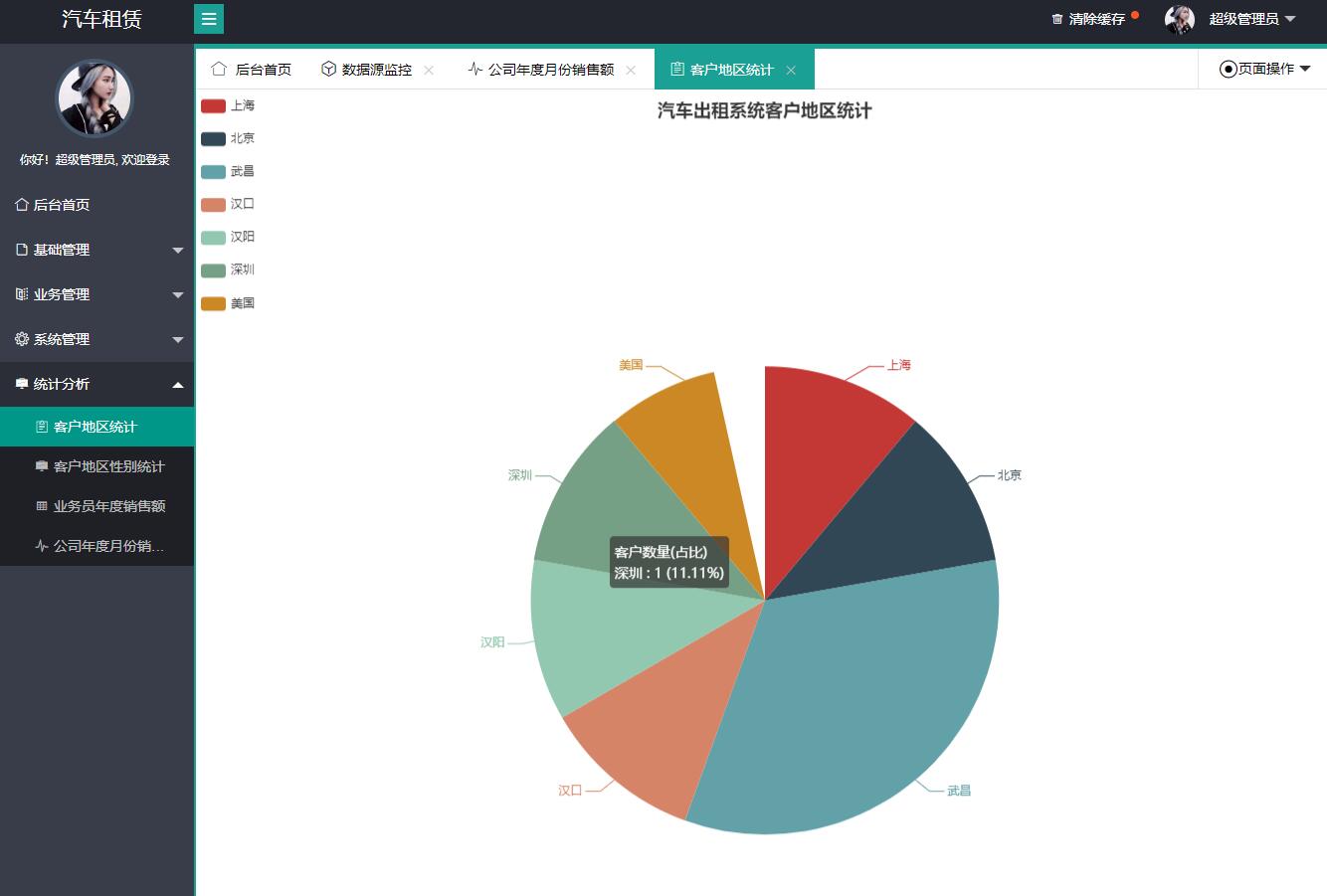
Task: Click the large profile avatar in sidebar
Action: point(94,97)
